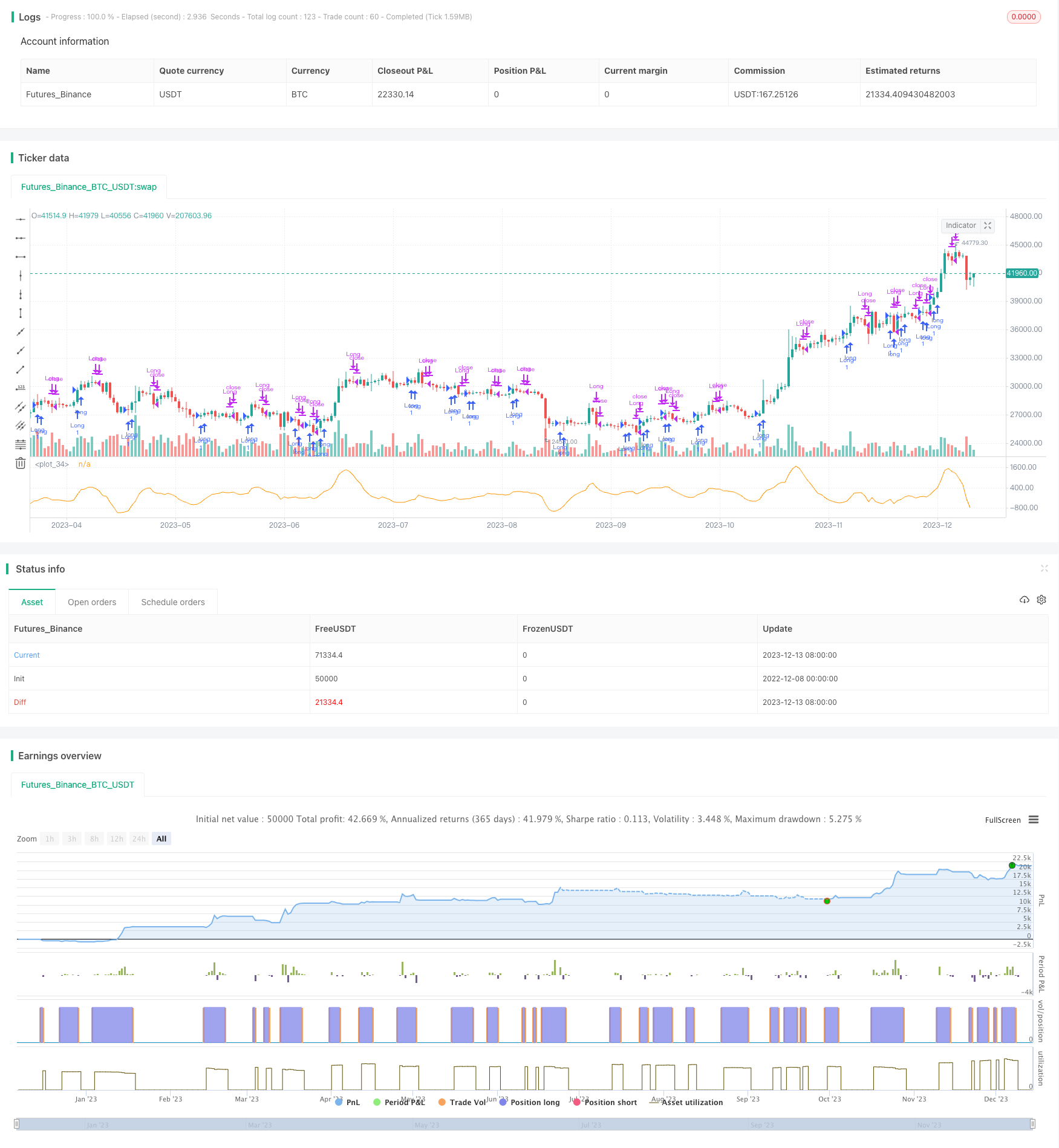This screenshot has height=1148, width=1059.
Task: Click the trash icon to delete drawings
Action: pyautogui.click(x=21, y=464)
